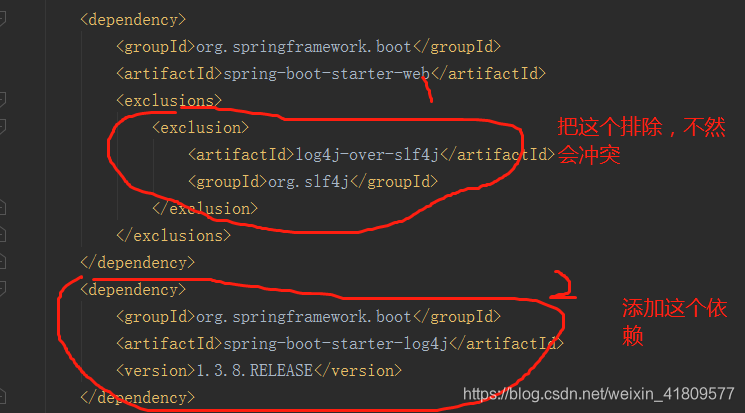Click the org.slf4j groupId line
Viewport: 745px width, 413px height.
click(313, 182)
